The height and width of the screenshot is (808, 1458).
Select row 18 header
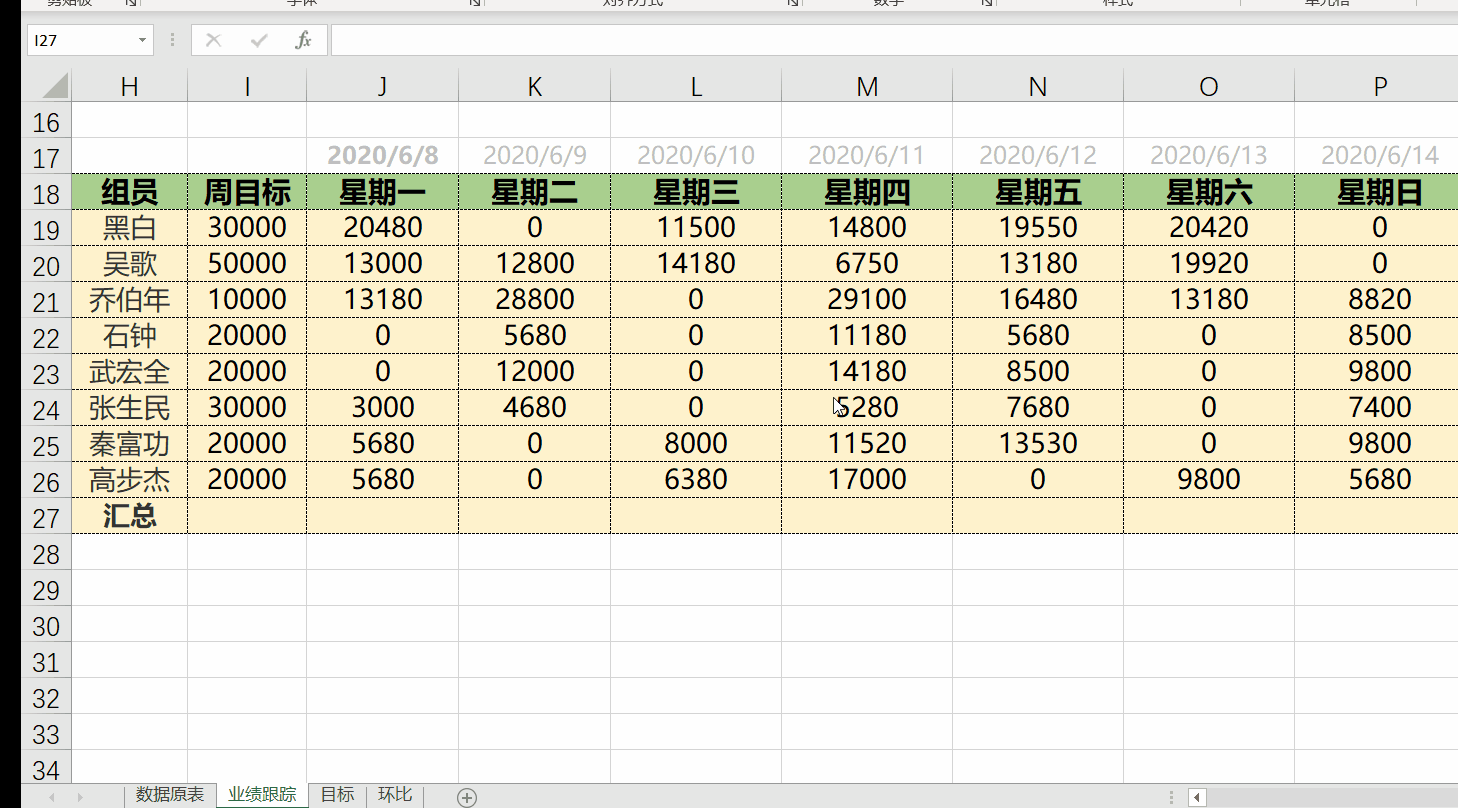[x=46, y=192]
